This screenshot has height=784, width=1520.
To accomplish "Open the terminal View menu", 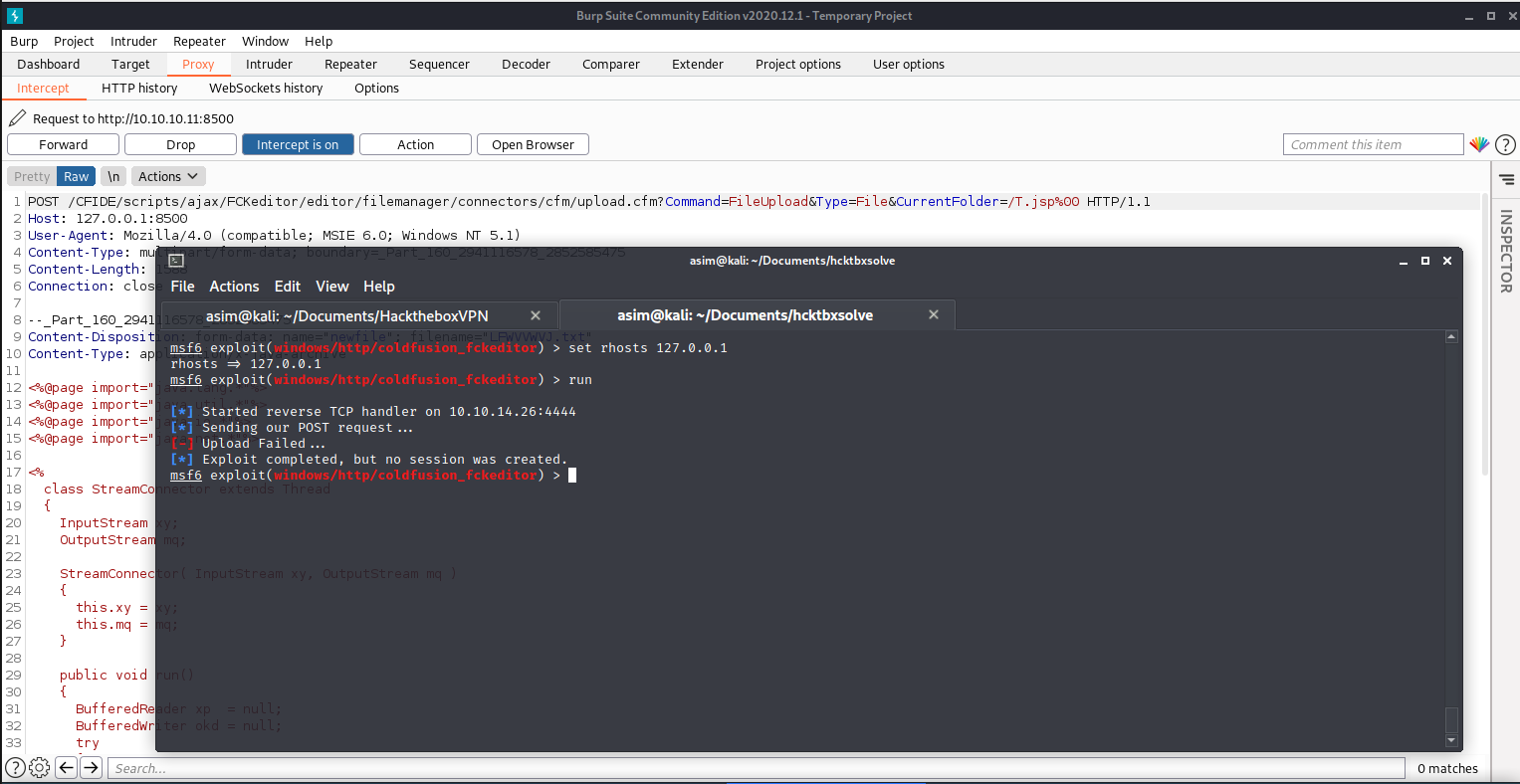I will click(332, 286).
